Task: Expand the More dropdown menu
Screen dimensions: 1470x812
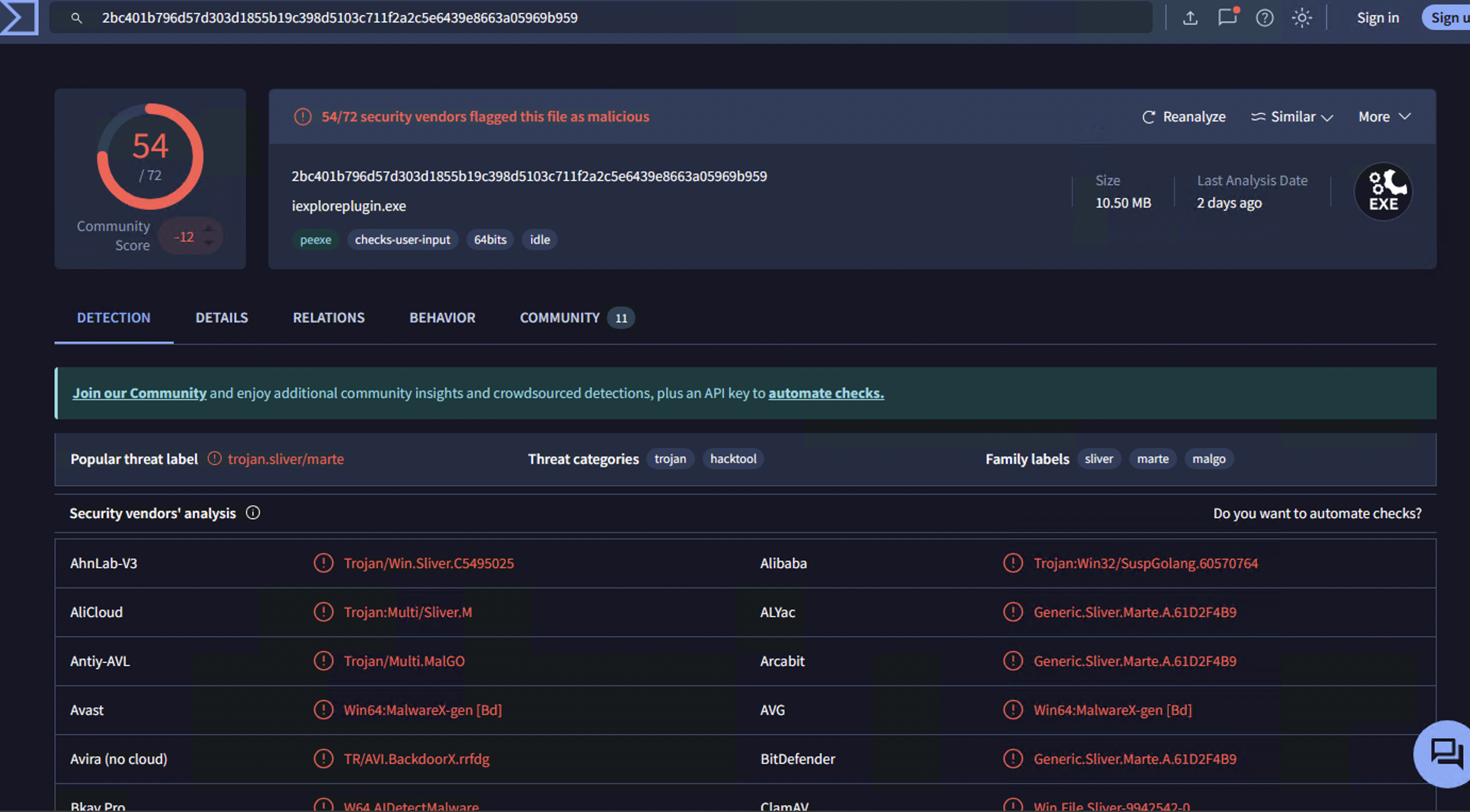Action: click(x=1384, y=117)
